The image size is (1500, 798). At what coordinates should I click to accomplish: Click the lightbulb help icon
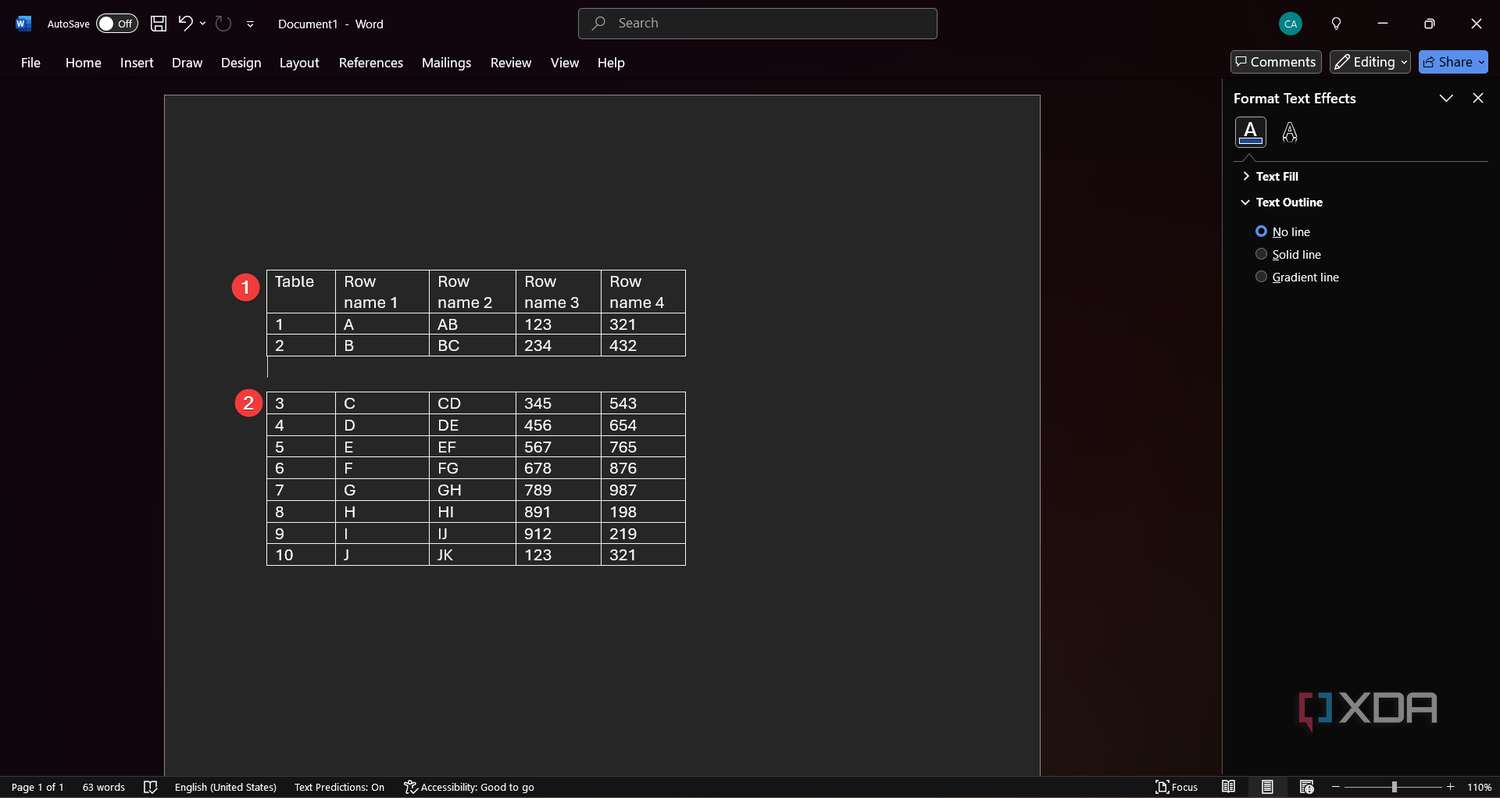(1336, 23)
